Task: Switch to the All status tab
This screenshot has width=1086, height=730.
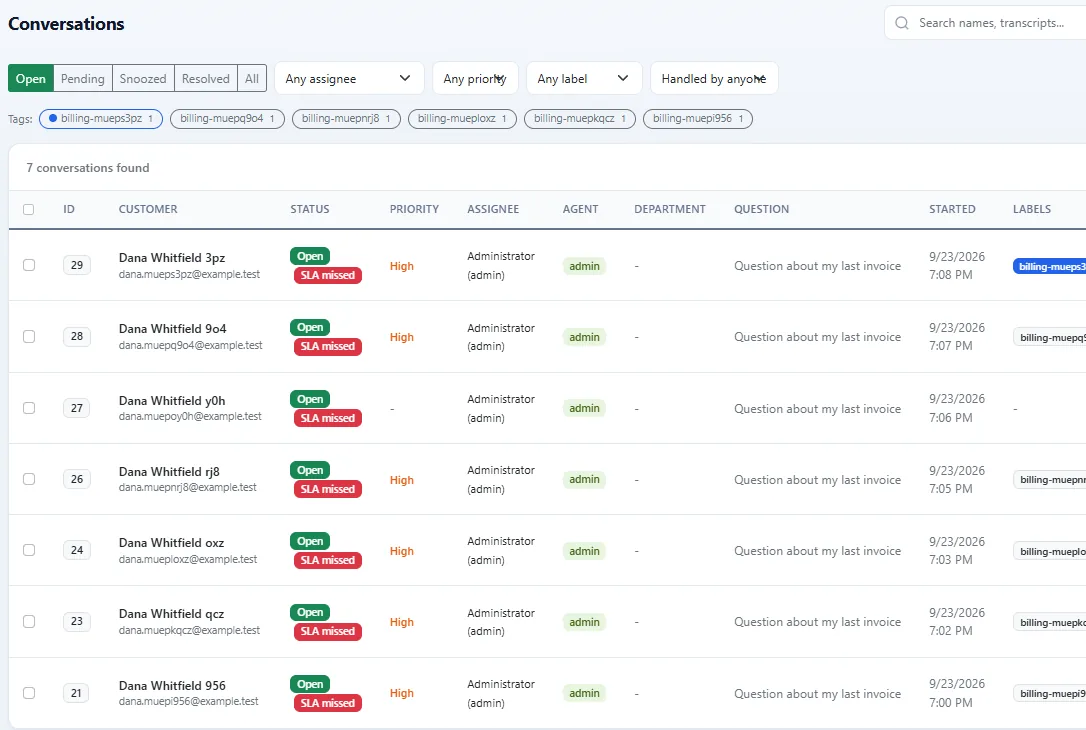Action: [251, 78]
